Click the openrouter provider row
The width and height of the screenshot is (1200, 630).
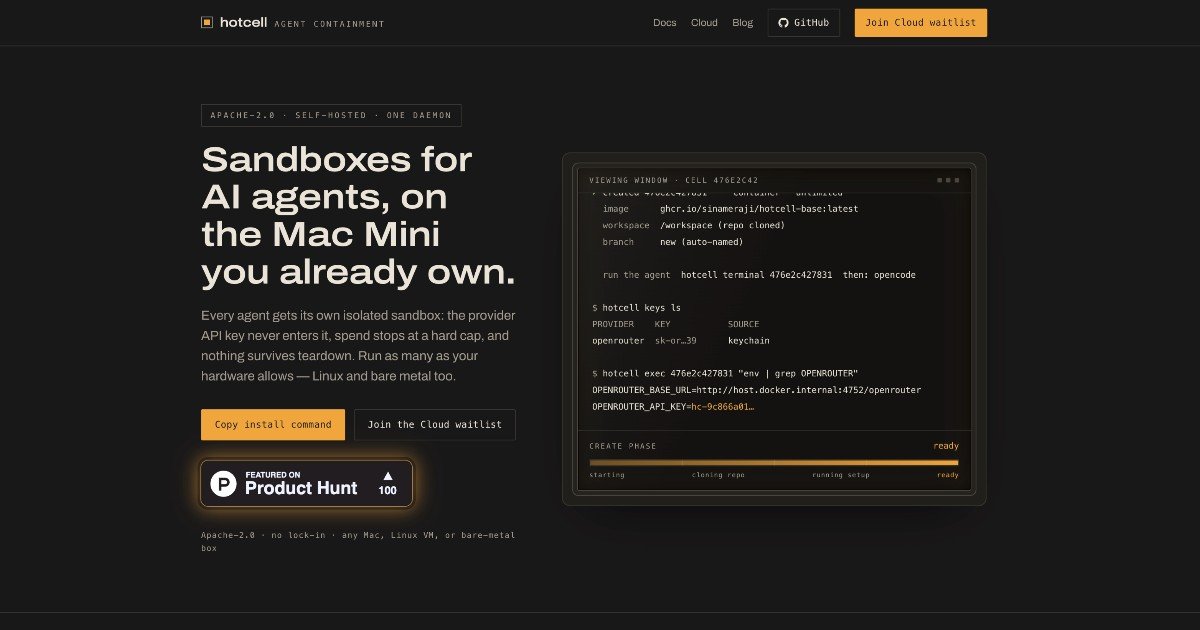coord(681,341)
